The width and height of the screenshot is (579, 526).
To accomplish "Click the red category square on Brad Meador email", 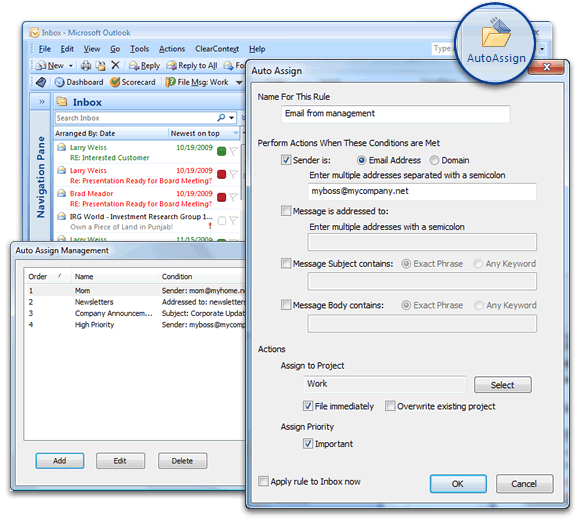I will pyautogui.click(x=222, y=197).
